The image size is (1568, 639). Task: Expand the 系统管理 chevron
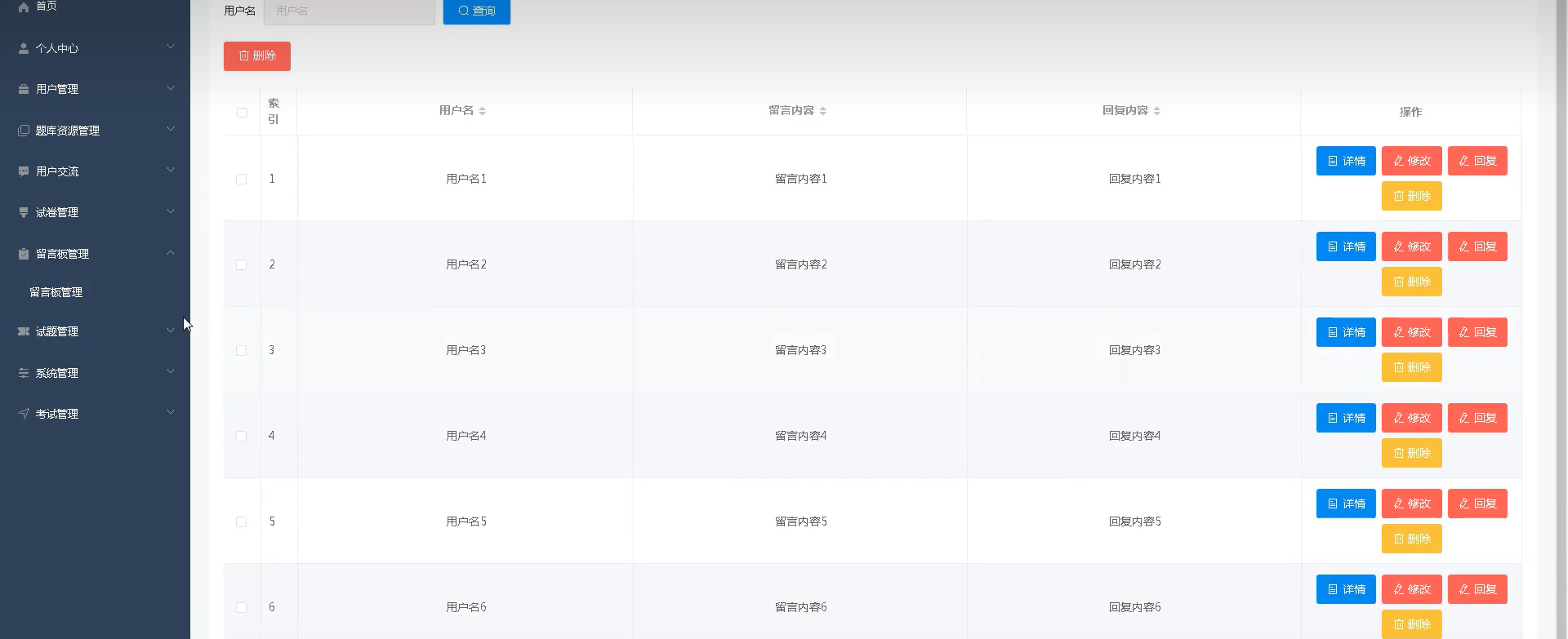[171, 371]
